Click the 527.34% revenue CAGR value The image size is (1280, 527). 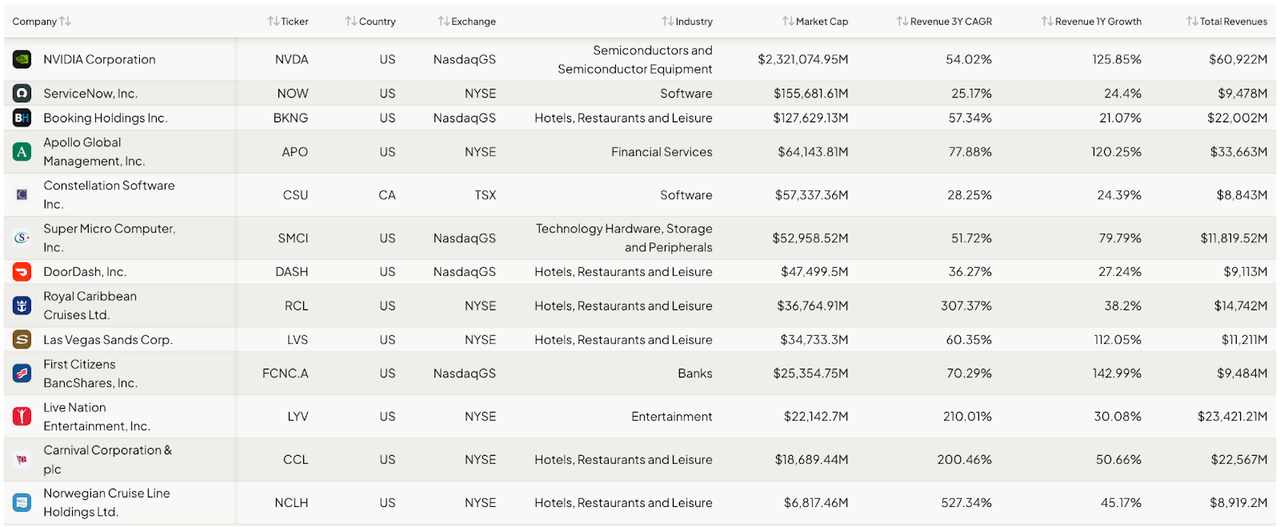[x=965, y=503]
